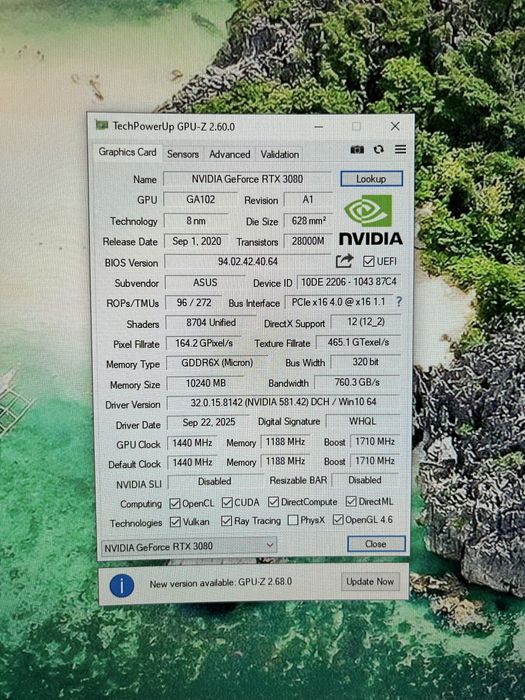This screenshot has height=700, width=525.
Task: Click the Driver Version field 32.0.15.8142
Action: tap(283, 402)
